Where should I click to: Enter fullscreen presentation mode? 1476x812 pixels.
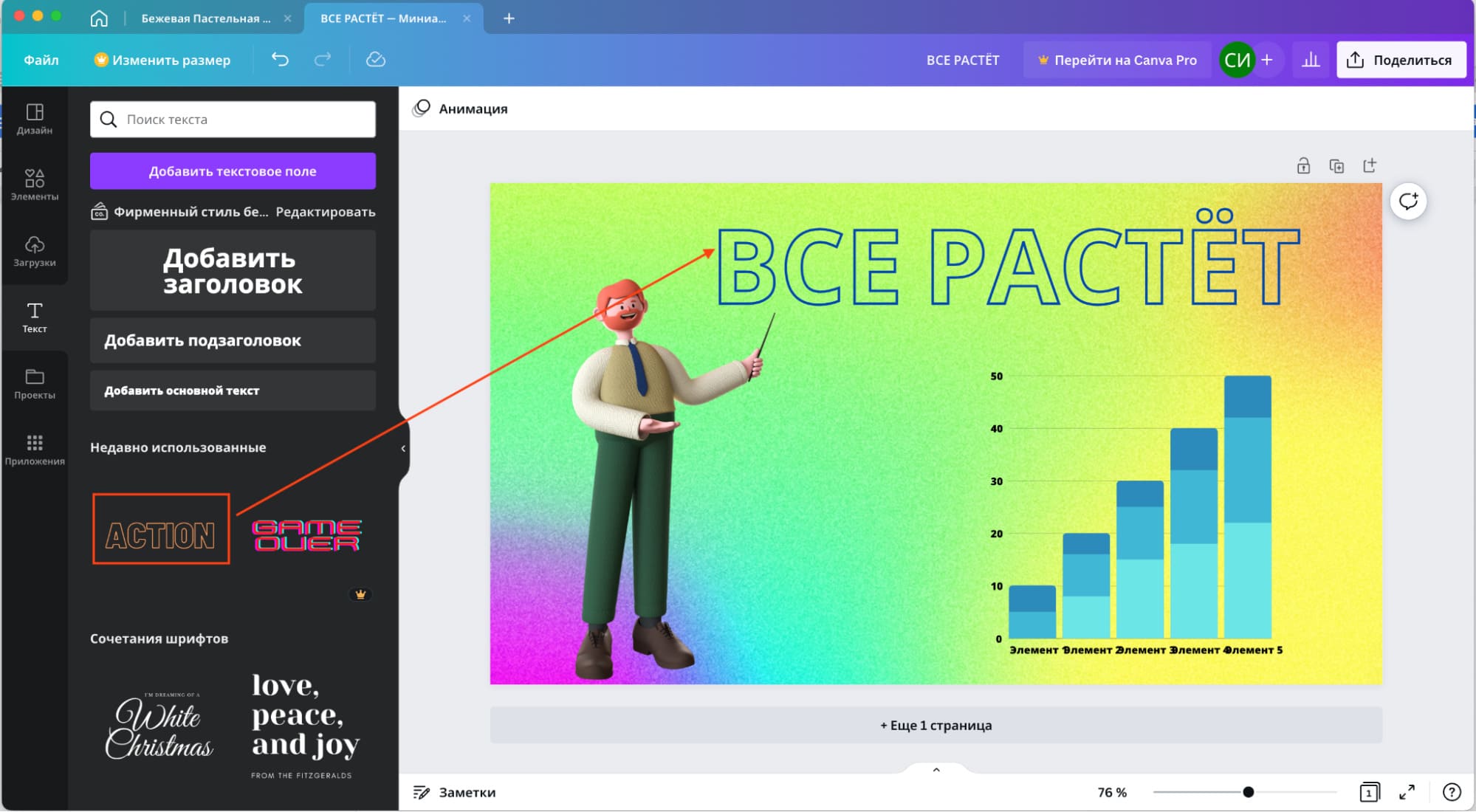(1407, 792)
